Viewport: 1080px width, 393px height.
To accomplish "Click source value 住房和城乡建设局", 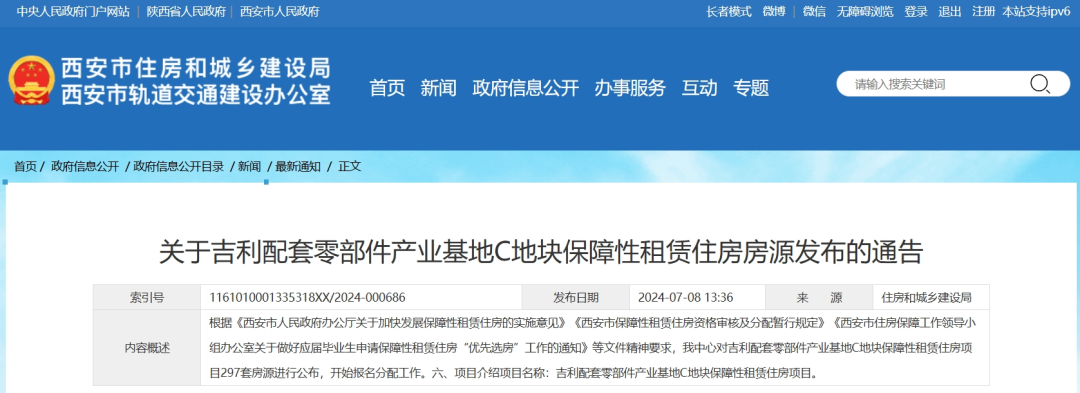I will tap(926, 298).
